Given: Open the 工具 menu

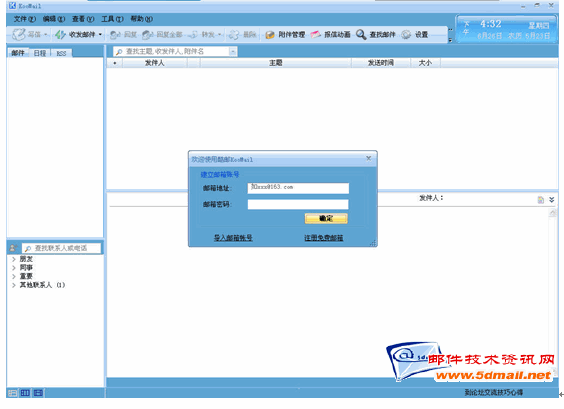Looking at the screenshot, I should tap(112, 19).
